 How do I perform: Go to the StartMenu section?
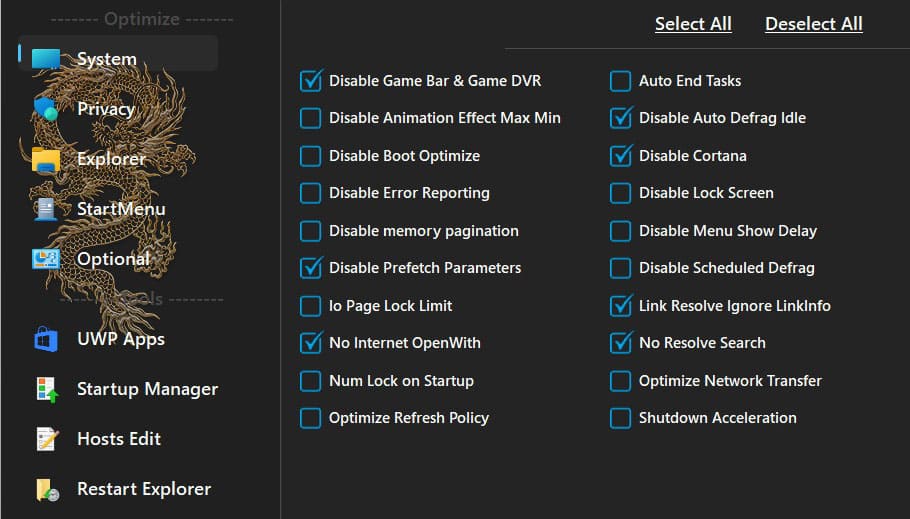[x=121, y=208]
